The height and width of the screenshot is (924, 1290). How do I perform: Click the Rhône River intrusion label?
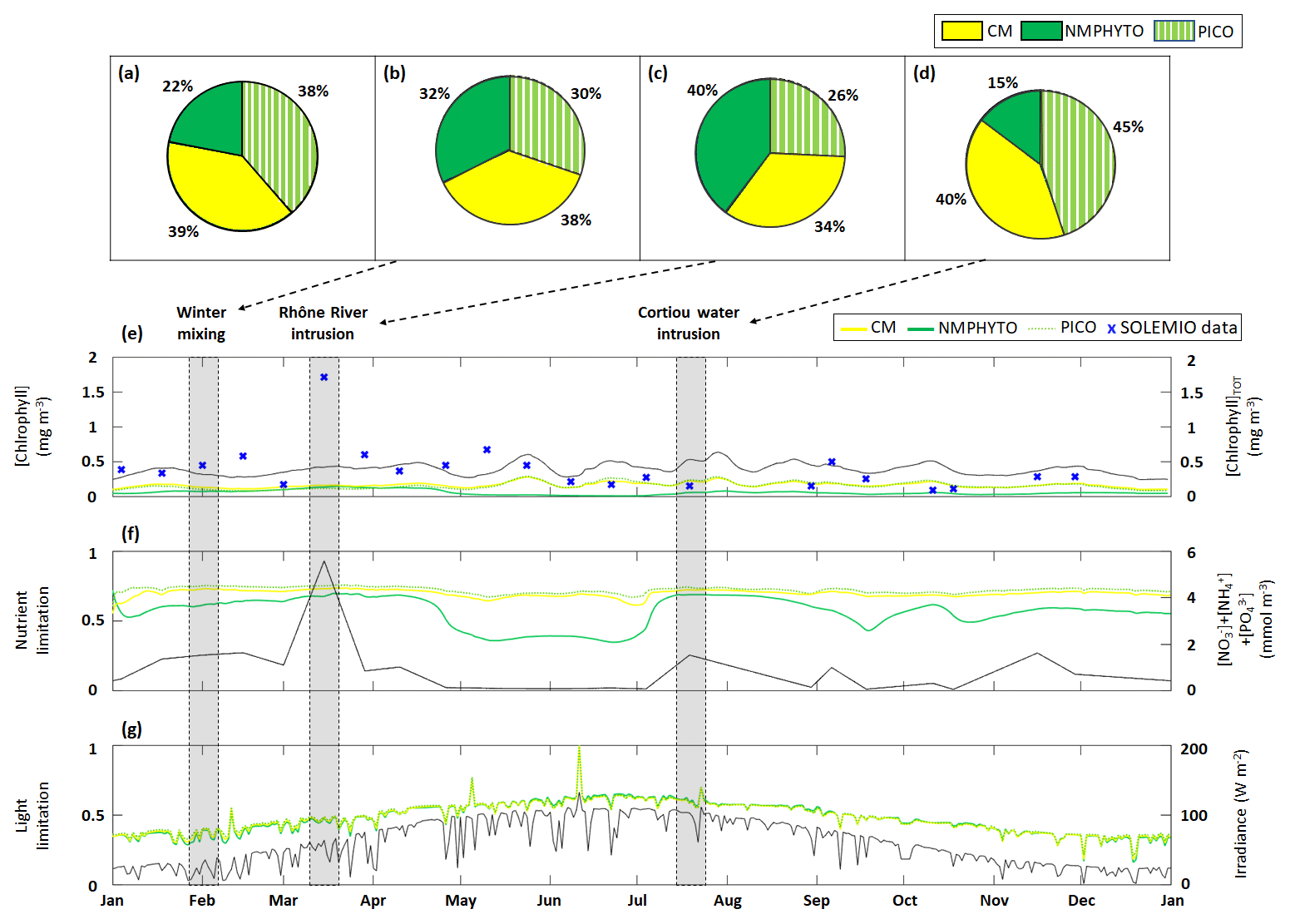click(x=323, y=323)
